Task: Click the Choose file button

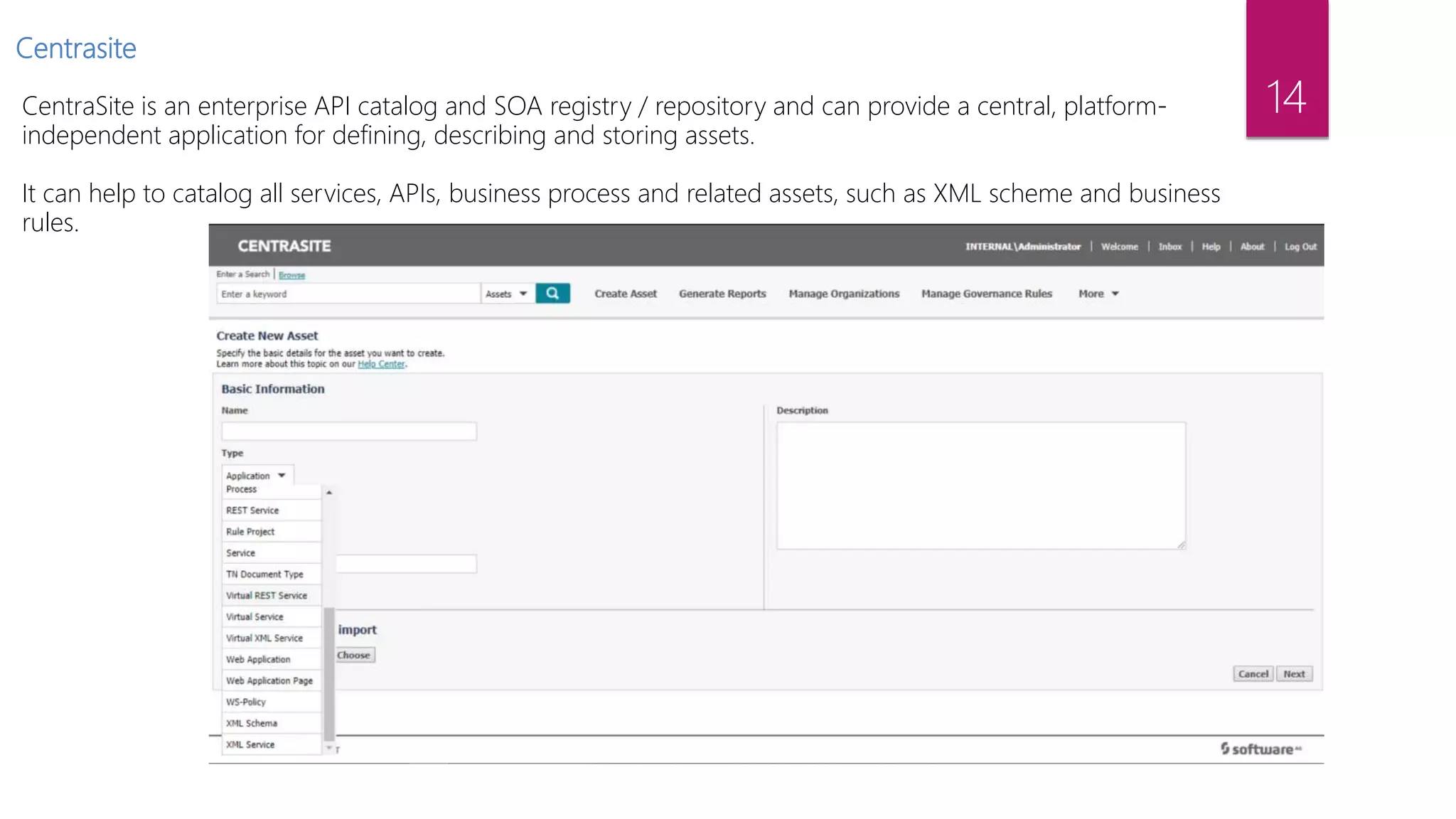Action: 354,655
